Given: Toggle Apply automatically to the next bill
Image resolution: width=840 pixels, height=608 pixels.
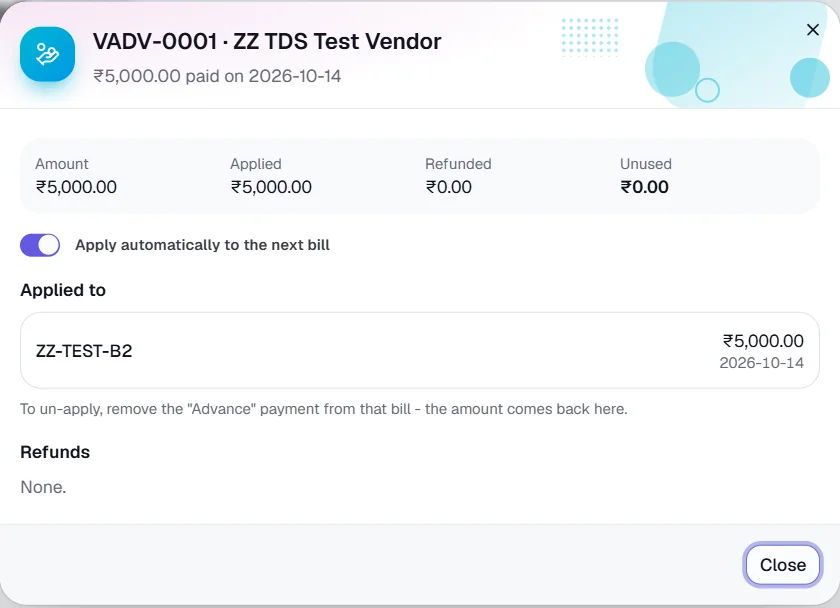Looking at the screenshot, I should click(40, 245).
